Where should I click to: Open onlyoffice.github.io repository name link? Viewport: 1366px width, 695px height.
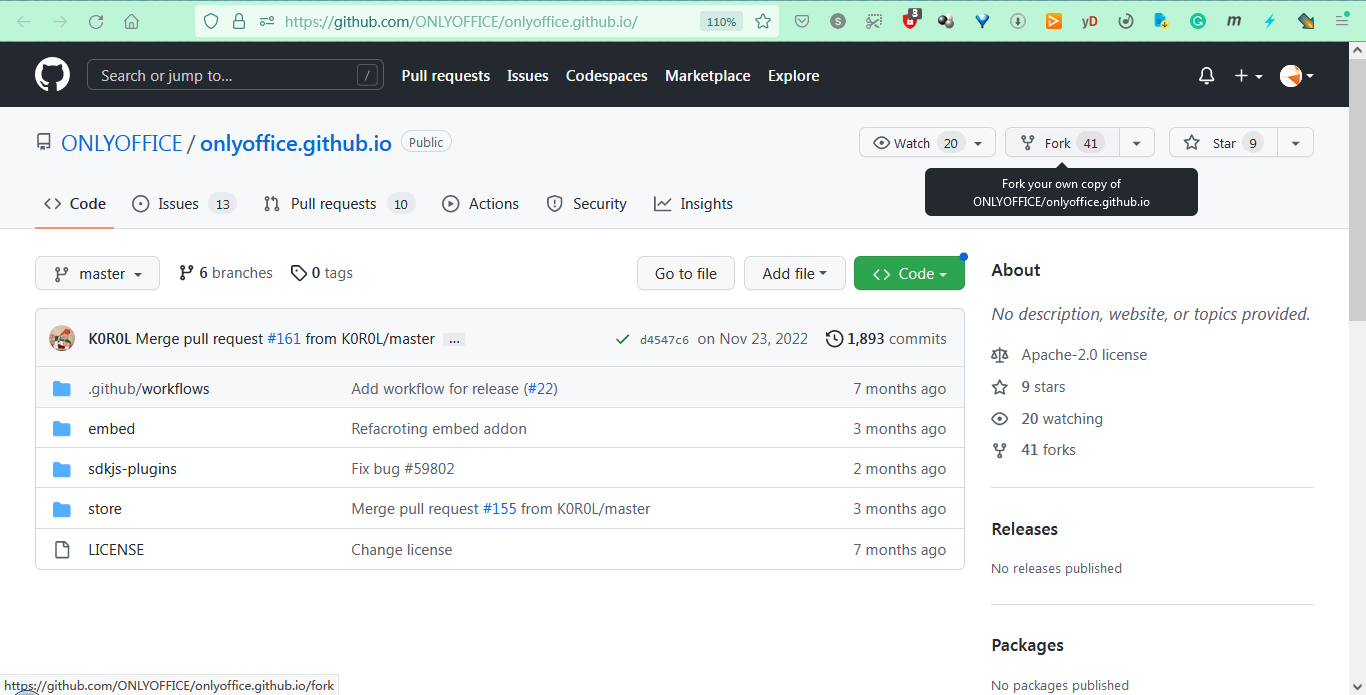tap(296, 143)
